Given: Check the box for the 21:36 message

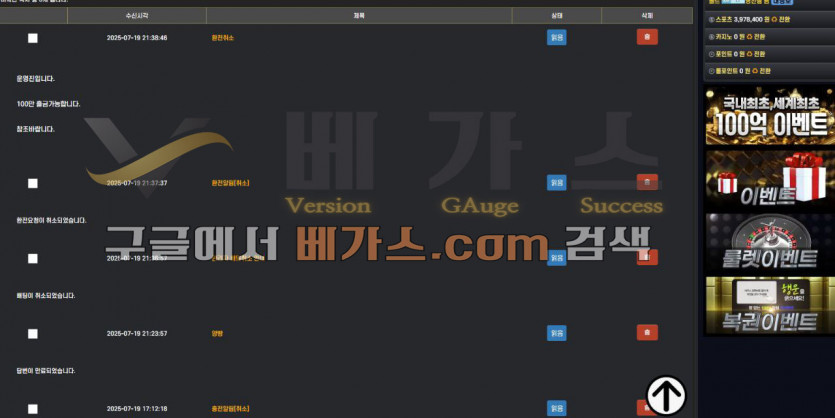Looking at the screenshot, I should pyautogui.click(x=32, y=258).
